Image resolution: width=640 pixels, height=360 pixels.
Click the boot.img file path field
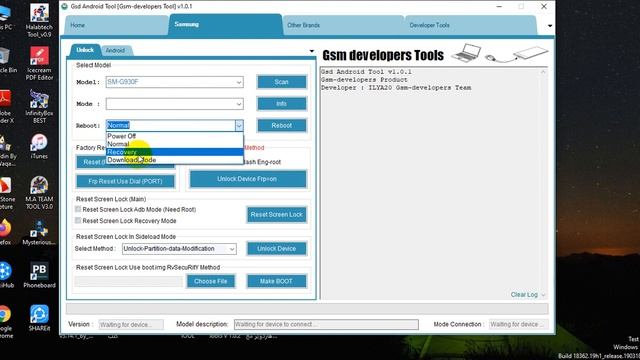coord(129,282)
